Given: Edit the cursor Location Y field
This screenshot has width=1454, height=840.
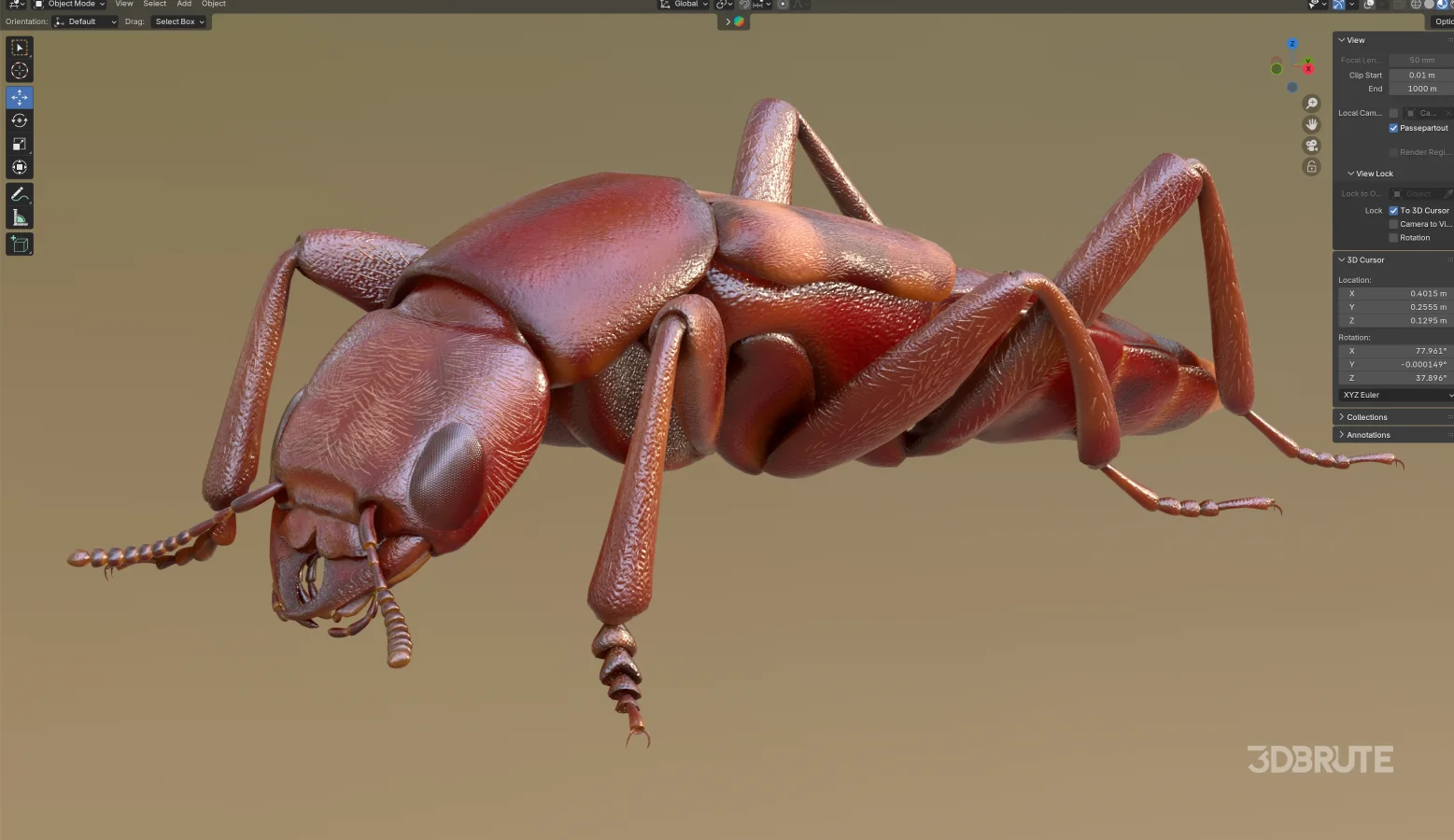Looking at the screenshot, I should [1395, 307].
